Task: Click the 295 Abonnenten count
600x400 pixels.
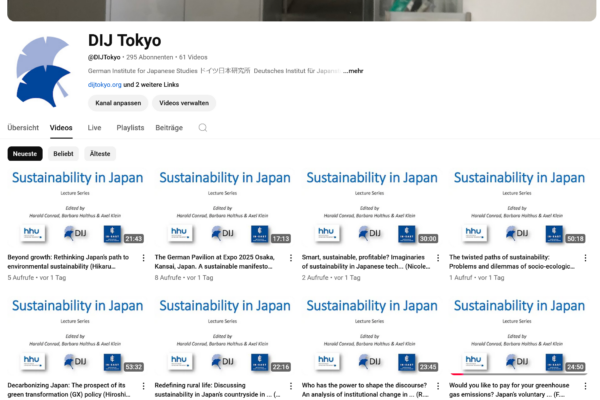Action: (150, 57)
